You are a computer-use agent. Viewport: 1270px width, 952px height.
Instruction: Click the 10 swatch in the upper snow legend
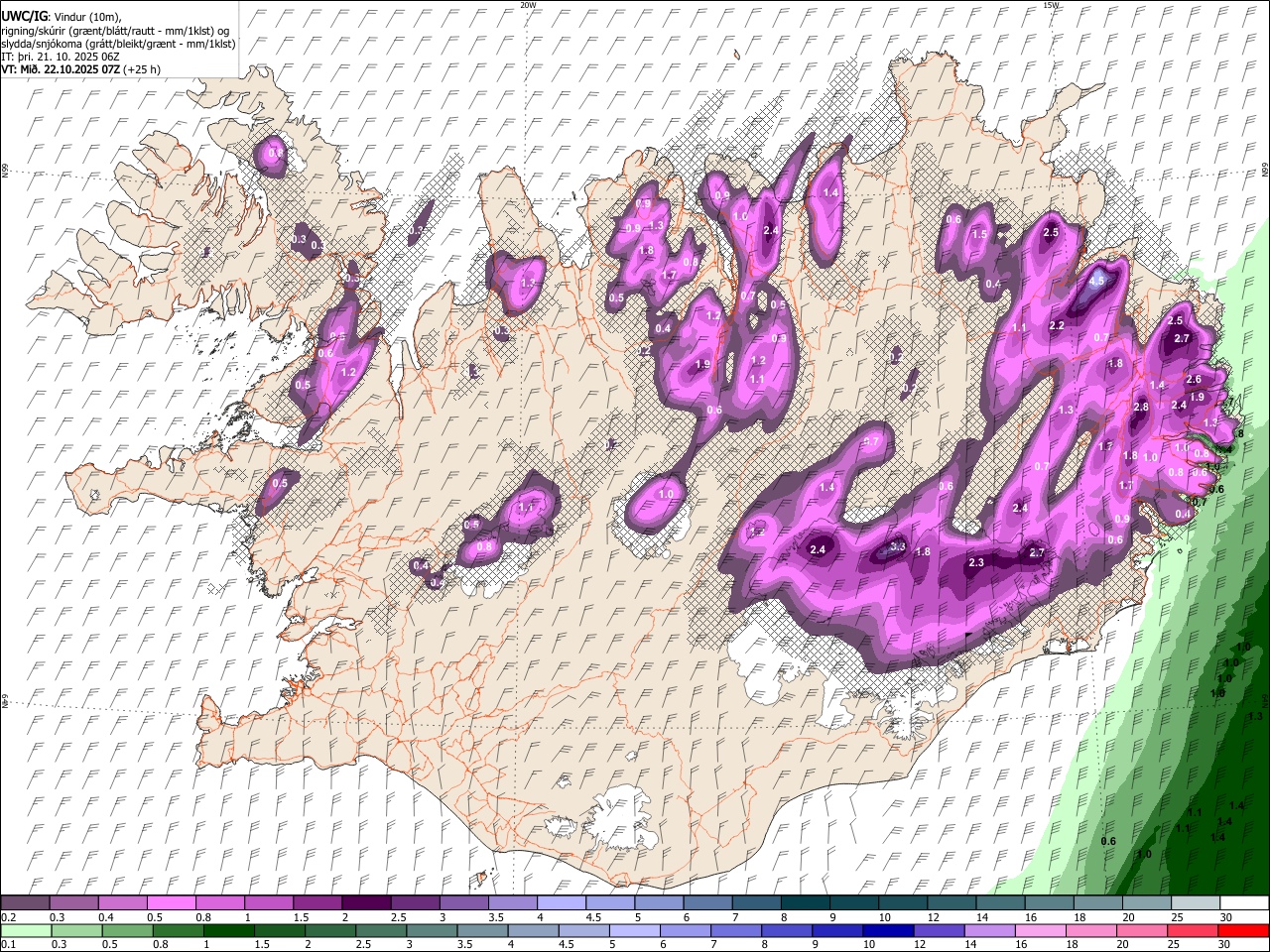click(x=902, y=903)
